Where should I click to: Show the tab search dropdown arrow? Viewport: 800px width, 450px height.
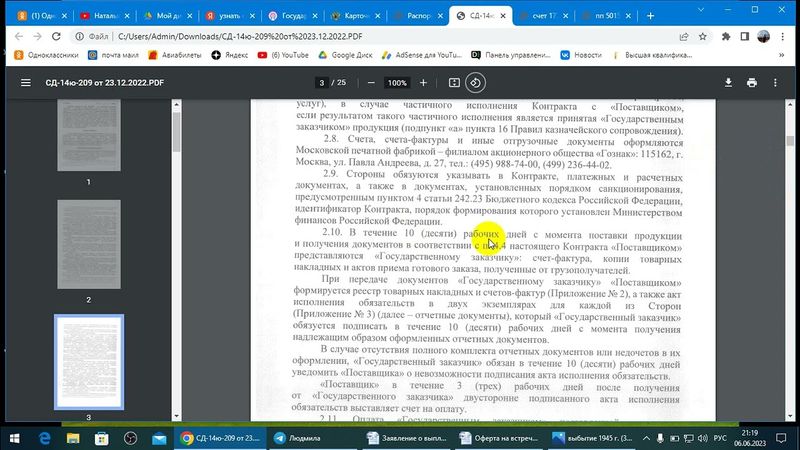(x=701, y=10)
